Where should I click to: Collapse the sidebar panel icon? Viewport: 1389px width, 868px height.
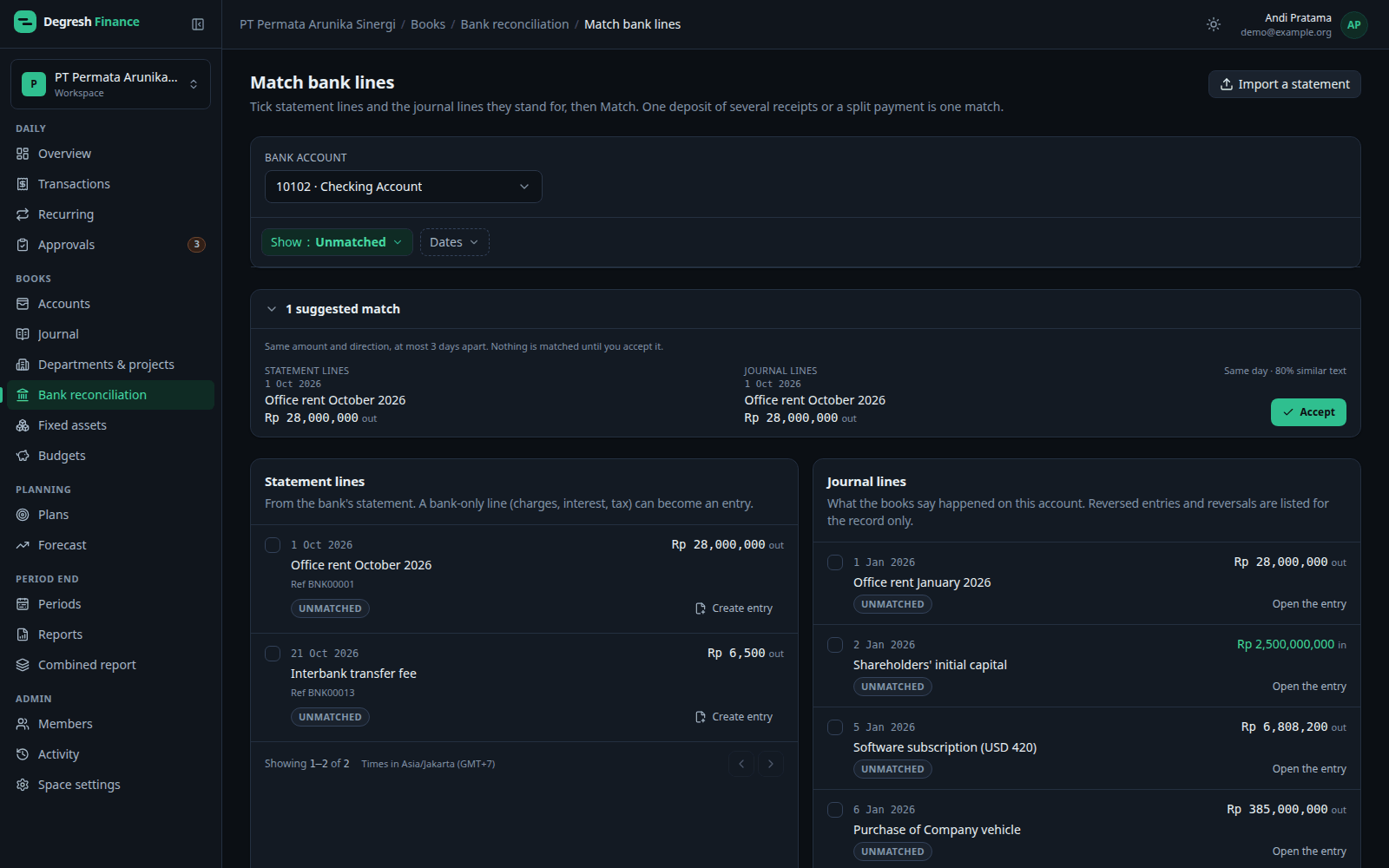pyautogui.click(x=198, y=24)
